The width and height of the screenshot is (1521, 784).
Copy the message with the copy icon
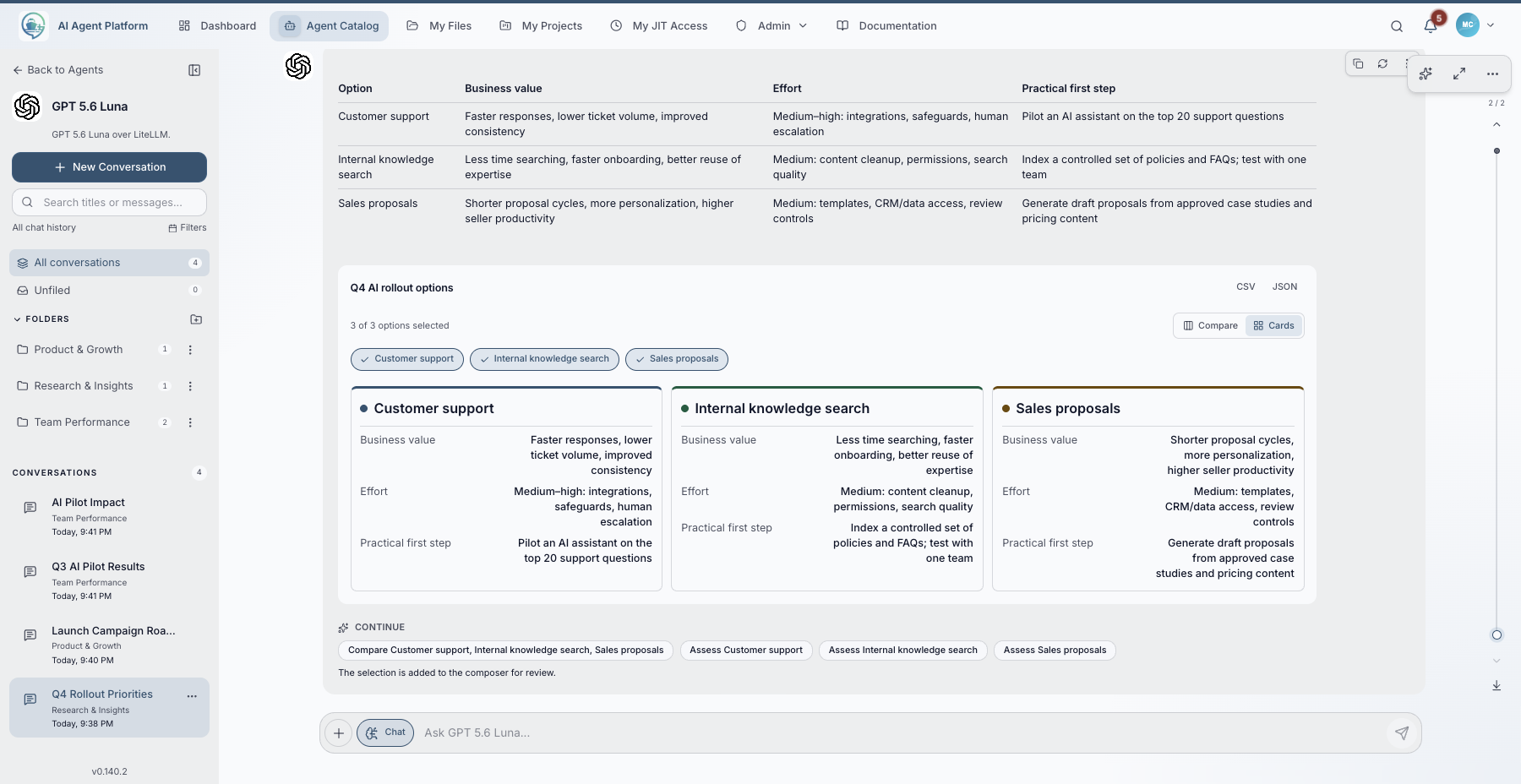[x=1358, y=63]
